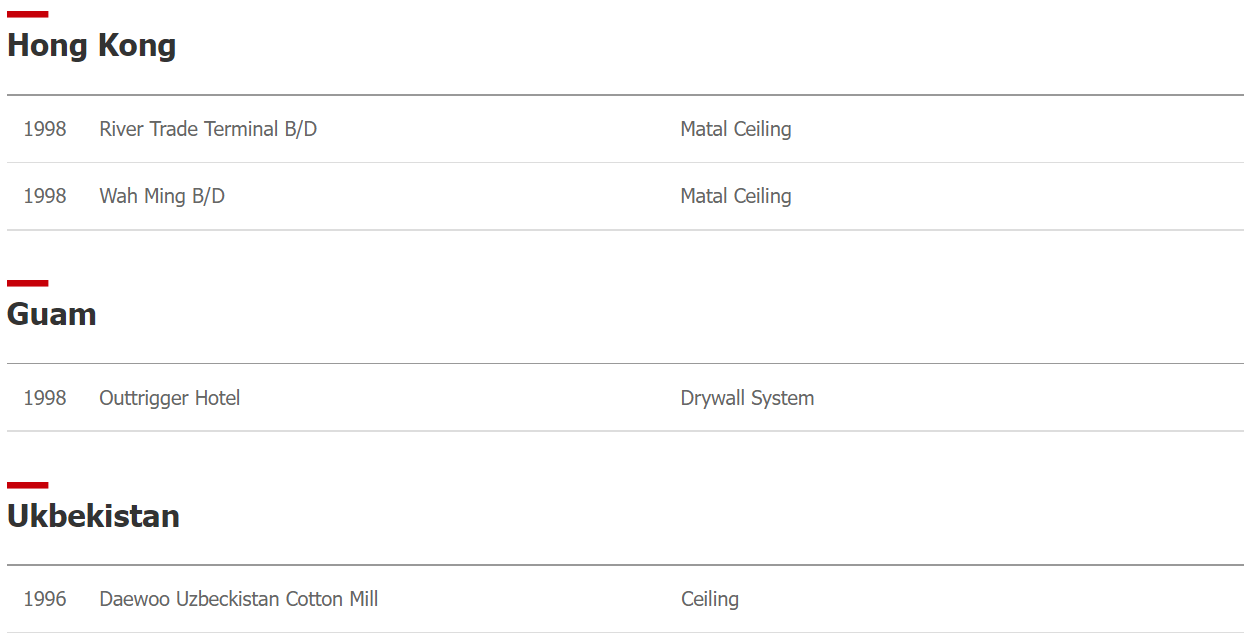Image resolution: width=1249 pixels, height=636 pixels.
Task: Click year 1998 beside River Trade Terminal
Action: pyautogui.click(x=45, y=129)
